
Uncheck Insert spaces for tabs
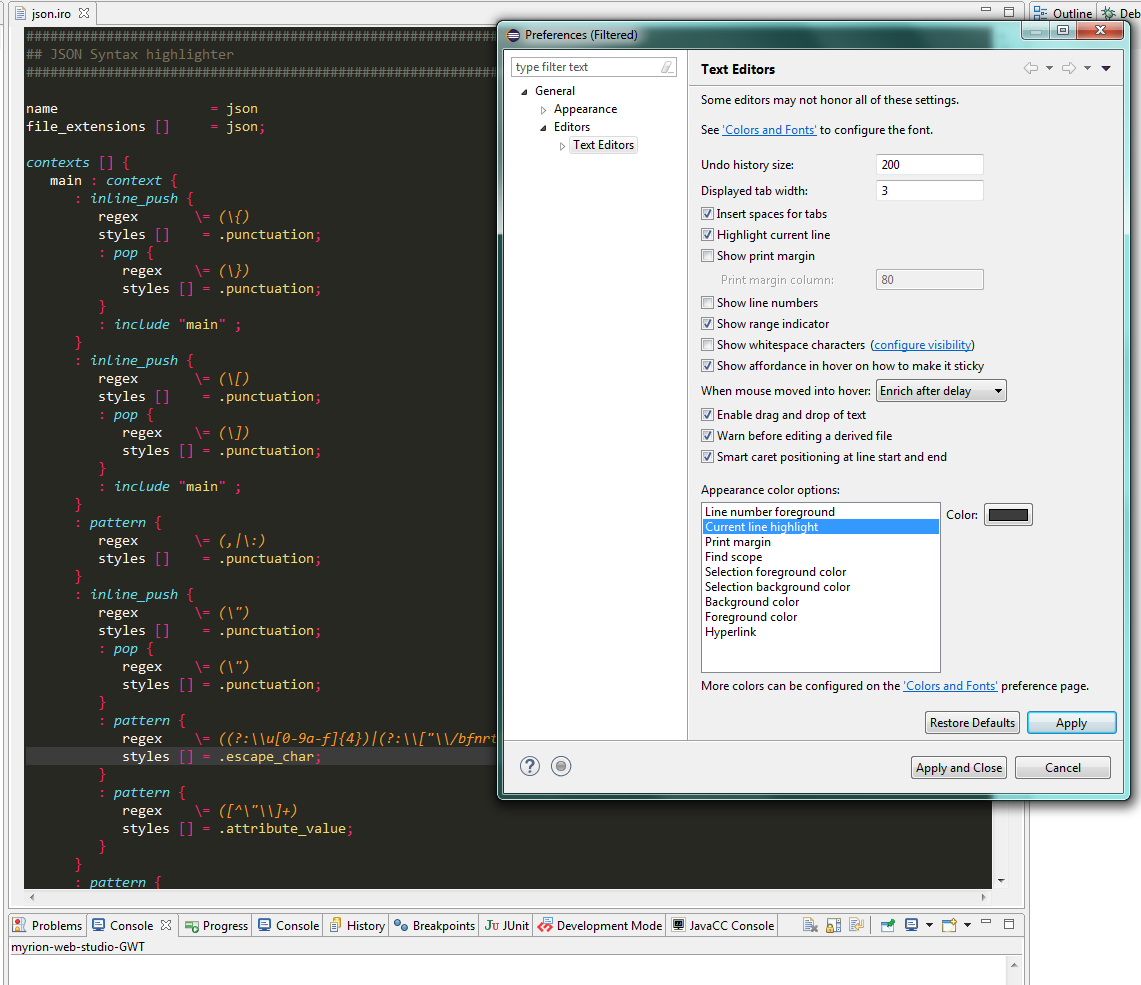[707, 213]
